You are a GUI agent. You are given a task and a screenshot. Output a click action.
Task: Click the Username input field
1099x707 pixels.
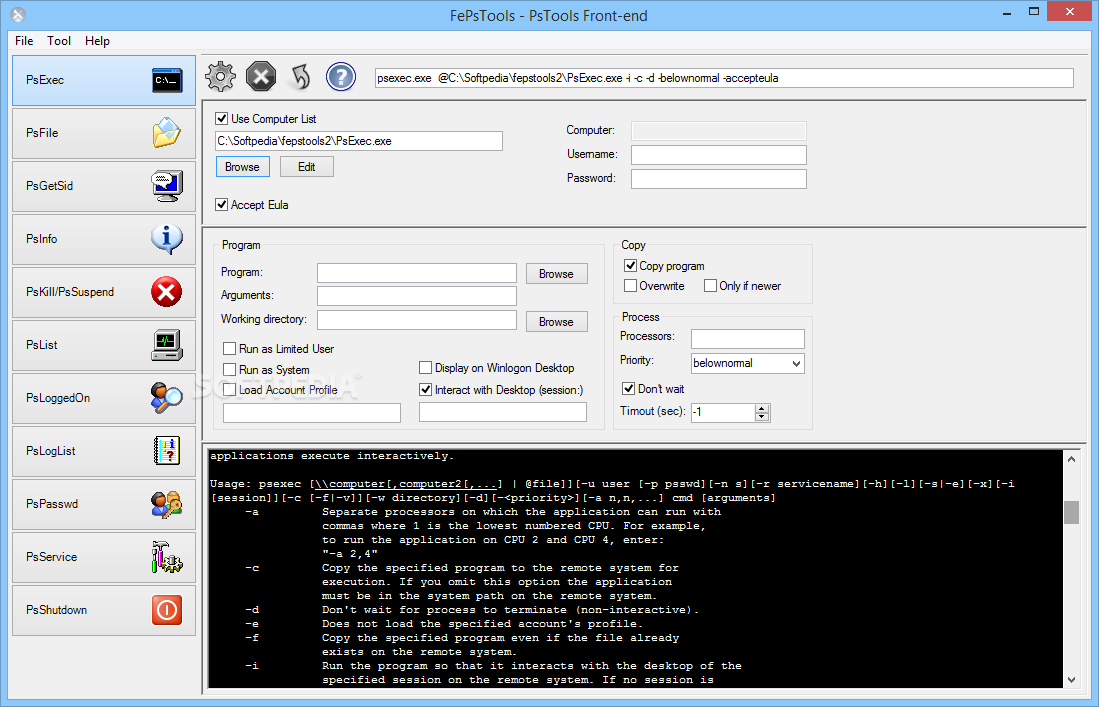(718, 155)
